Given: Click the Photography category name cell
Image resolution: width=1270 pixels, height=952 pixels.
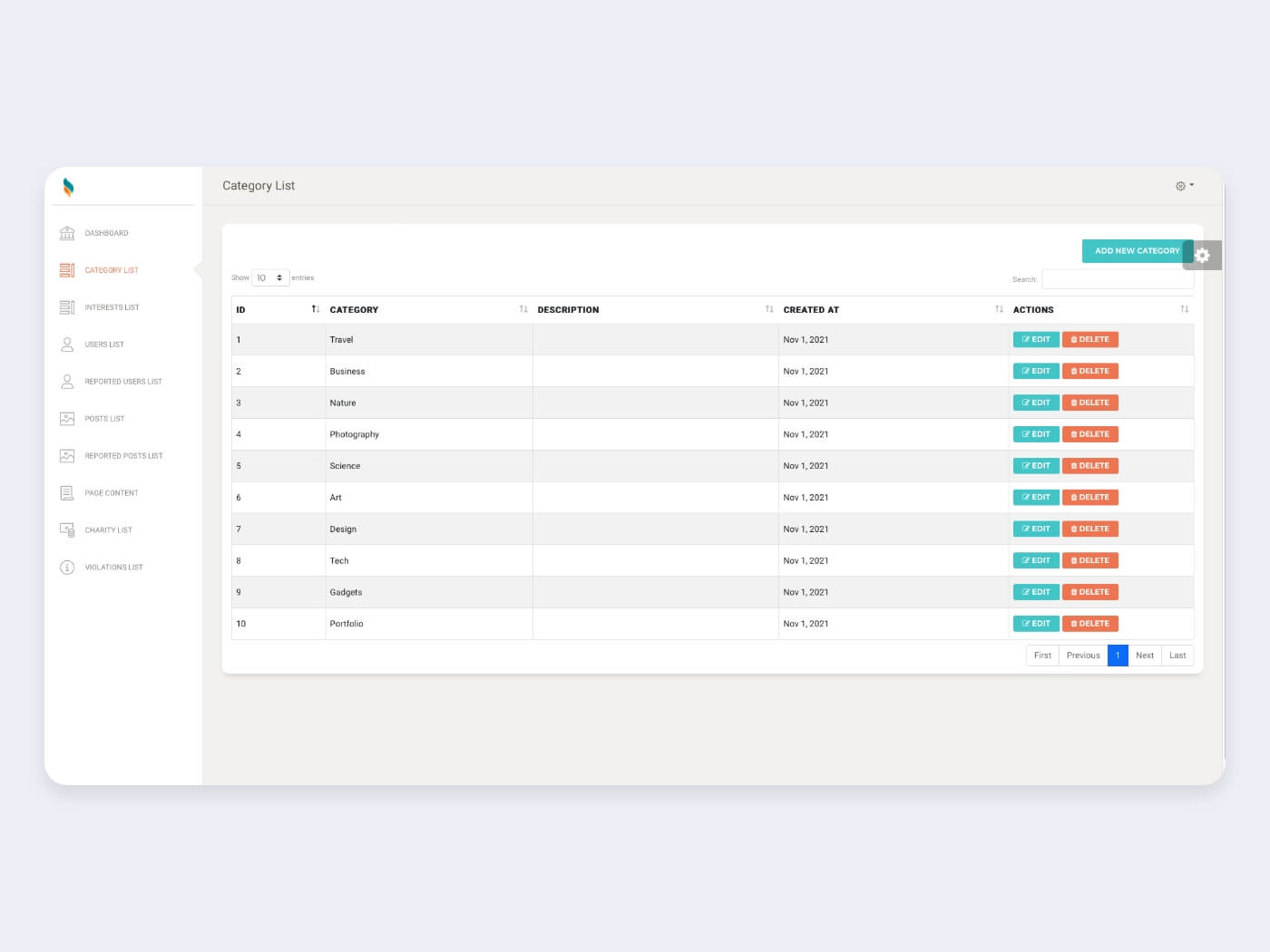Looking at the screenshot, I should coord(429,435).
